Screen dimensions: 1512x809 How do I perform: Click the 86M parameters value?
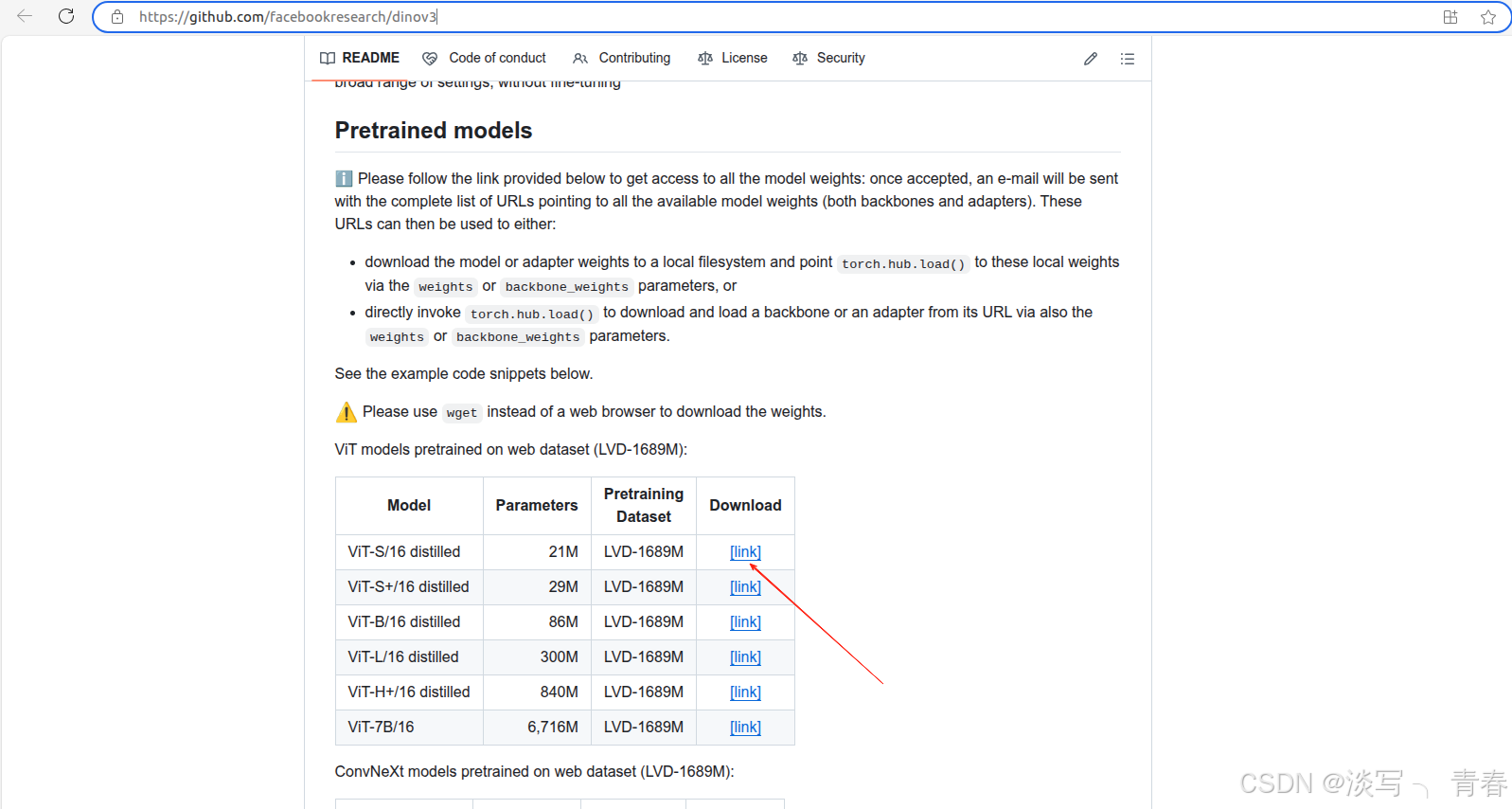tap(563, 622)
